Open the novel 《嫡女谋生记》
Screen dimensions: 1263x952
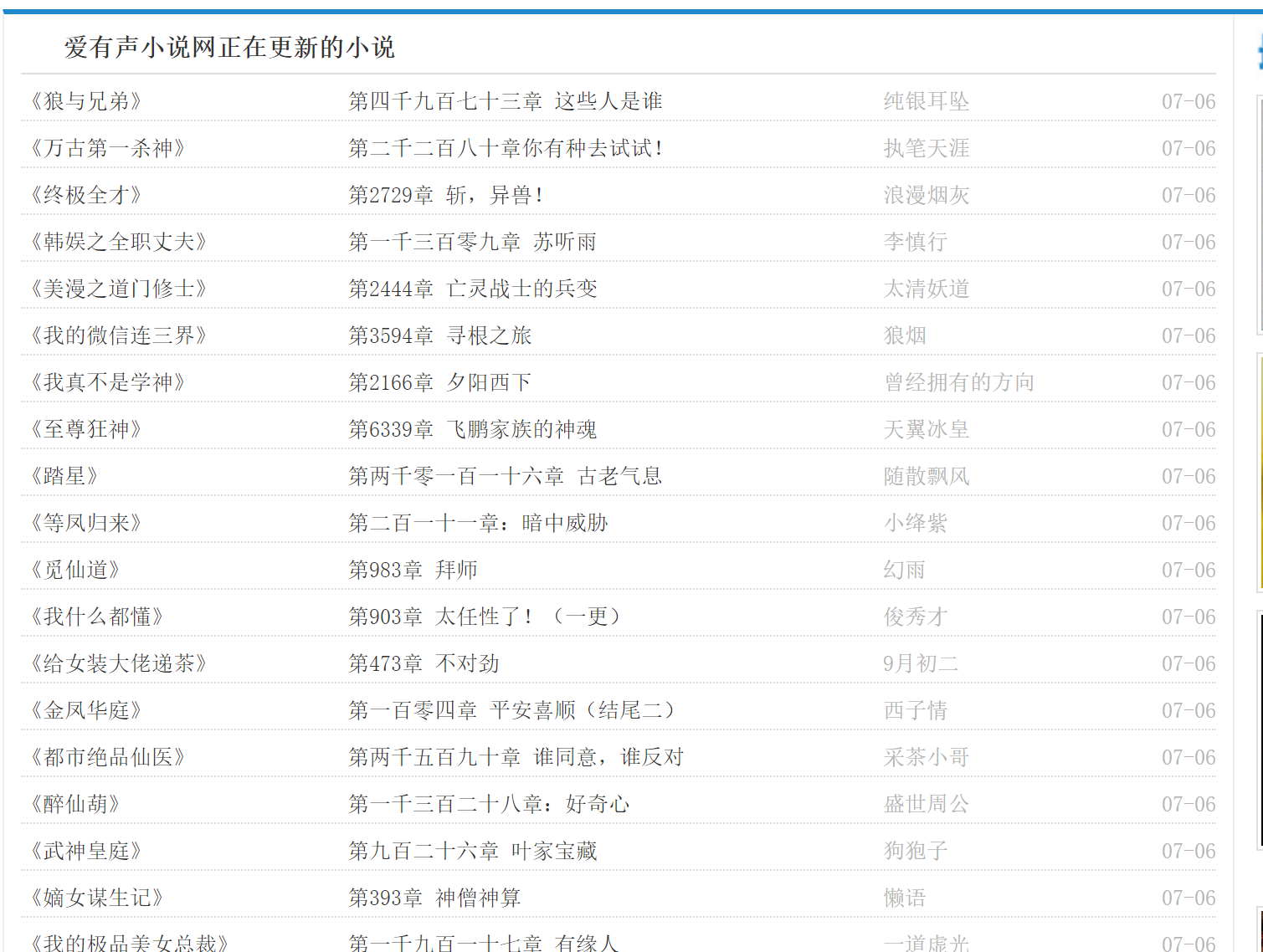[x=98, y=898]
